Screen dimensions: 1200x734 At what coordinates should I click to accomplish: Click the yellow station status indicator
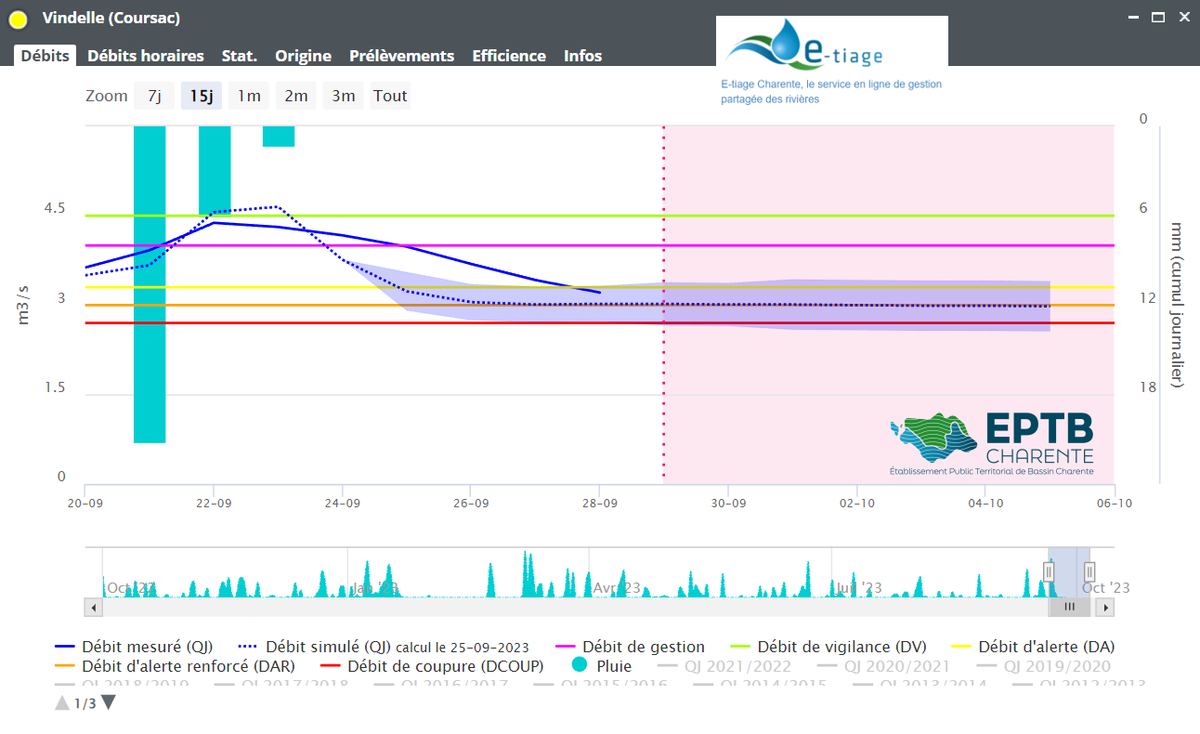18,19
